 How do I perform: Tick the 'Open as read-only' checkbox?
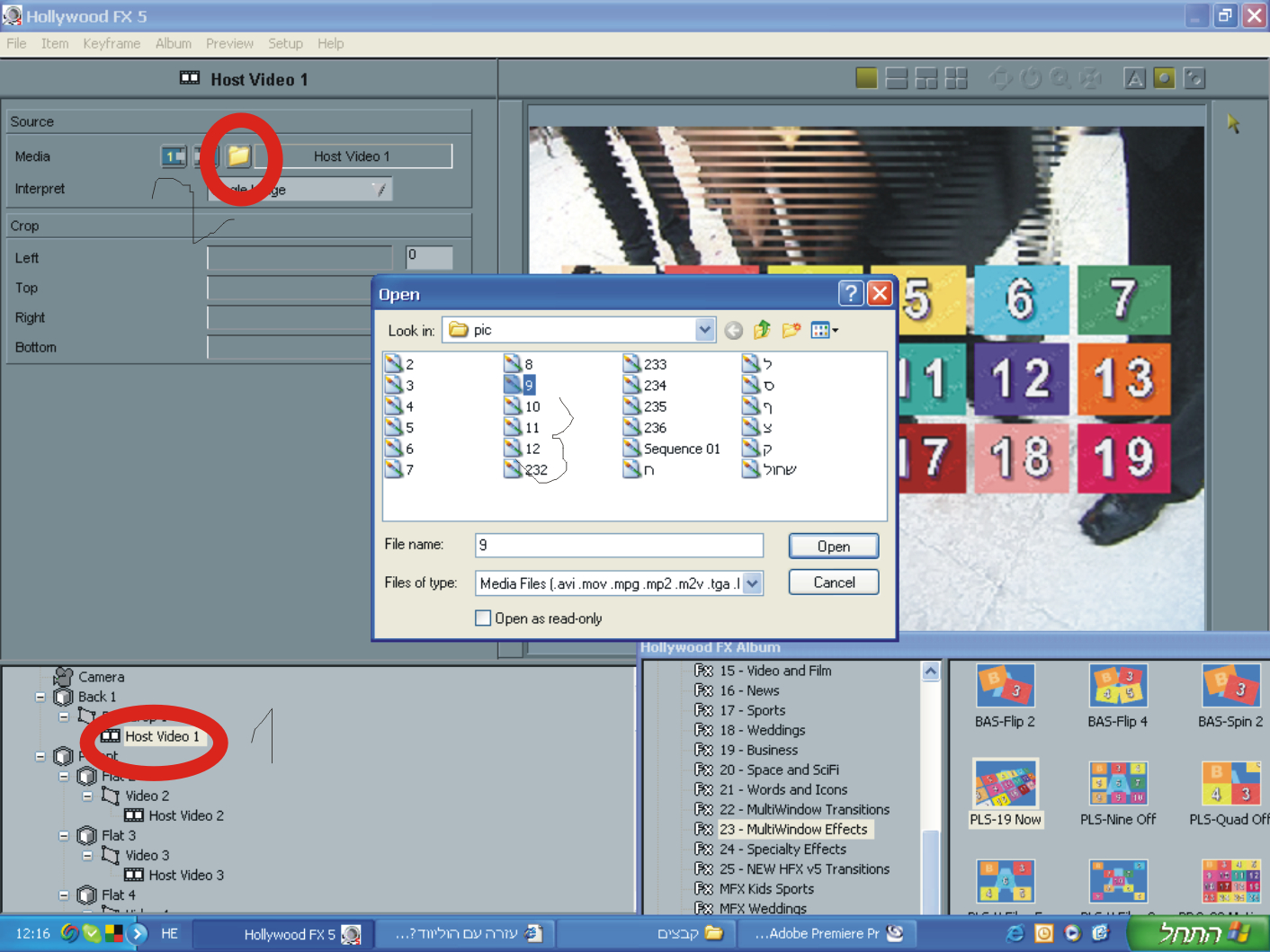[x=483, y=618]
